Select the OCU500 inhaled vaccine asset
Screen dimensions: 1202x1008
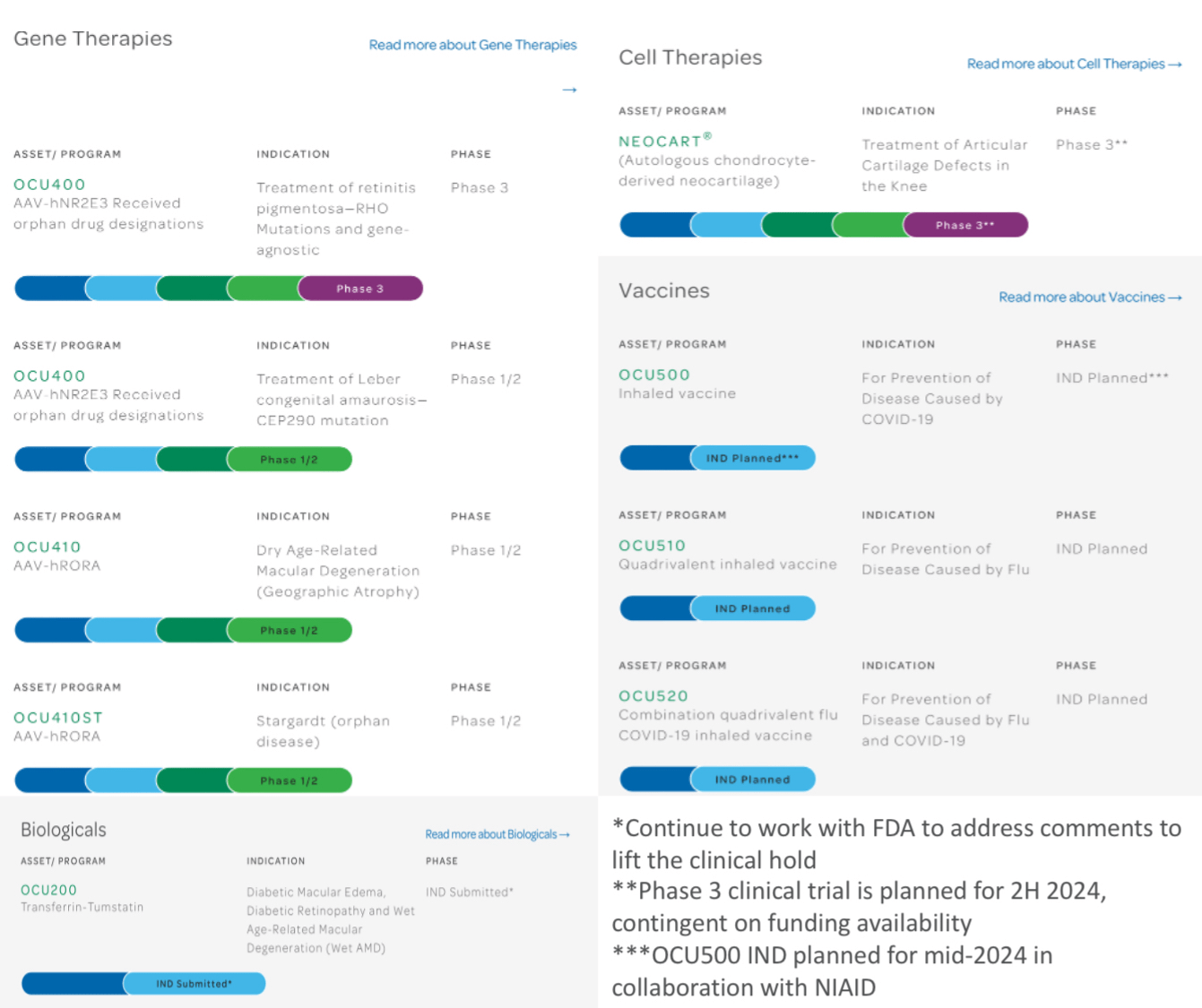point(654,375)
